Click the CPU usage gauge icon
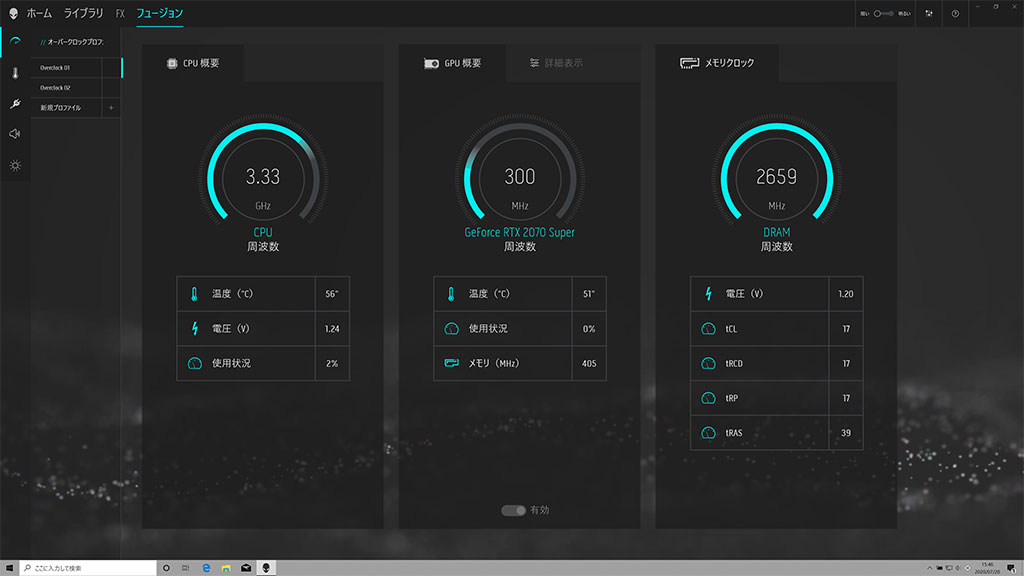Screen dimensions: 1024x576 [195, 363]
